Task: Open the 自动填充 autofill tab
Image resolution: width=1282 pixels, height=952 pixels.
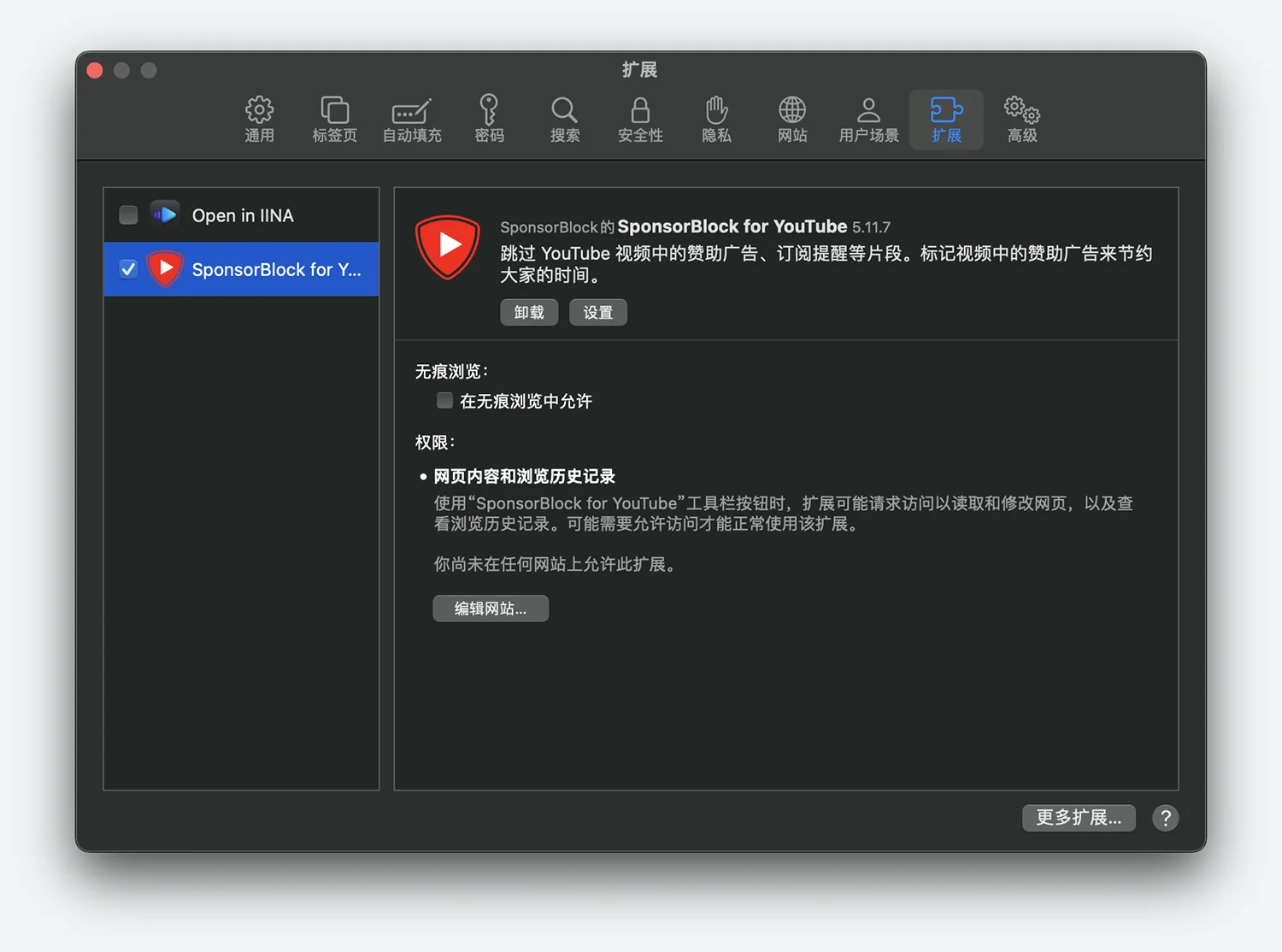Action: 412,119
